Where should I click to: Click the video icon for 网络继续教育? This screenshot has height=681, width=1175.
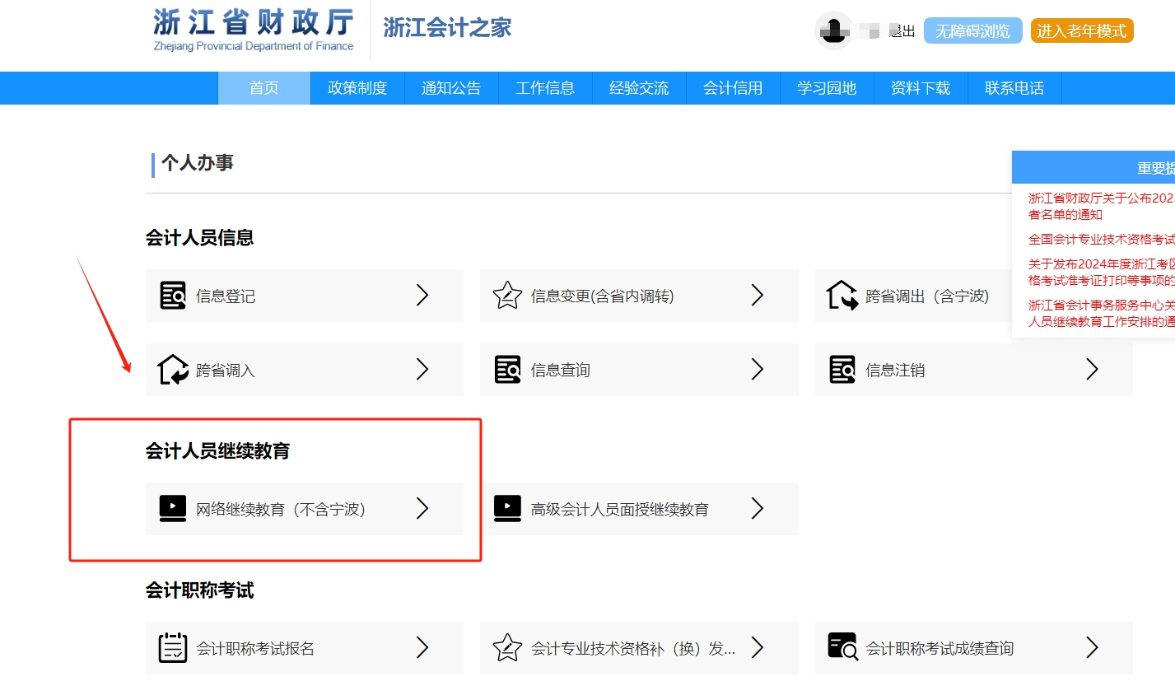173,509
